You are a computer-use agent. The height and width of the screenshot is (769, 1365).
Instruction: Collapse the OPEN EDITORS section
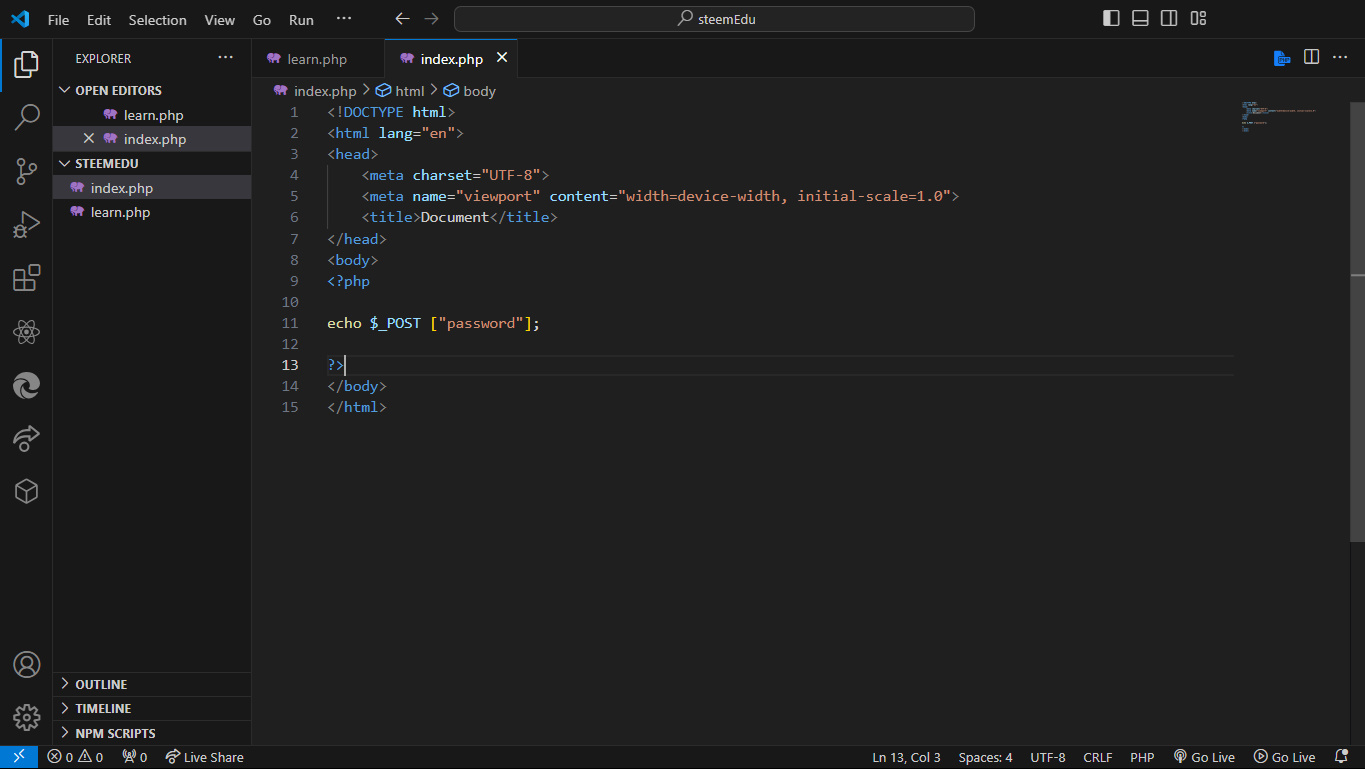(x=118, y=90)
